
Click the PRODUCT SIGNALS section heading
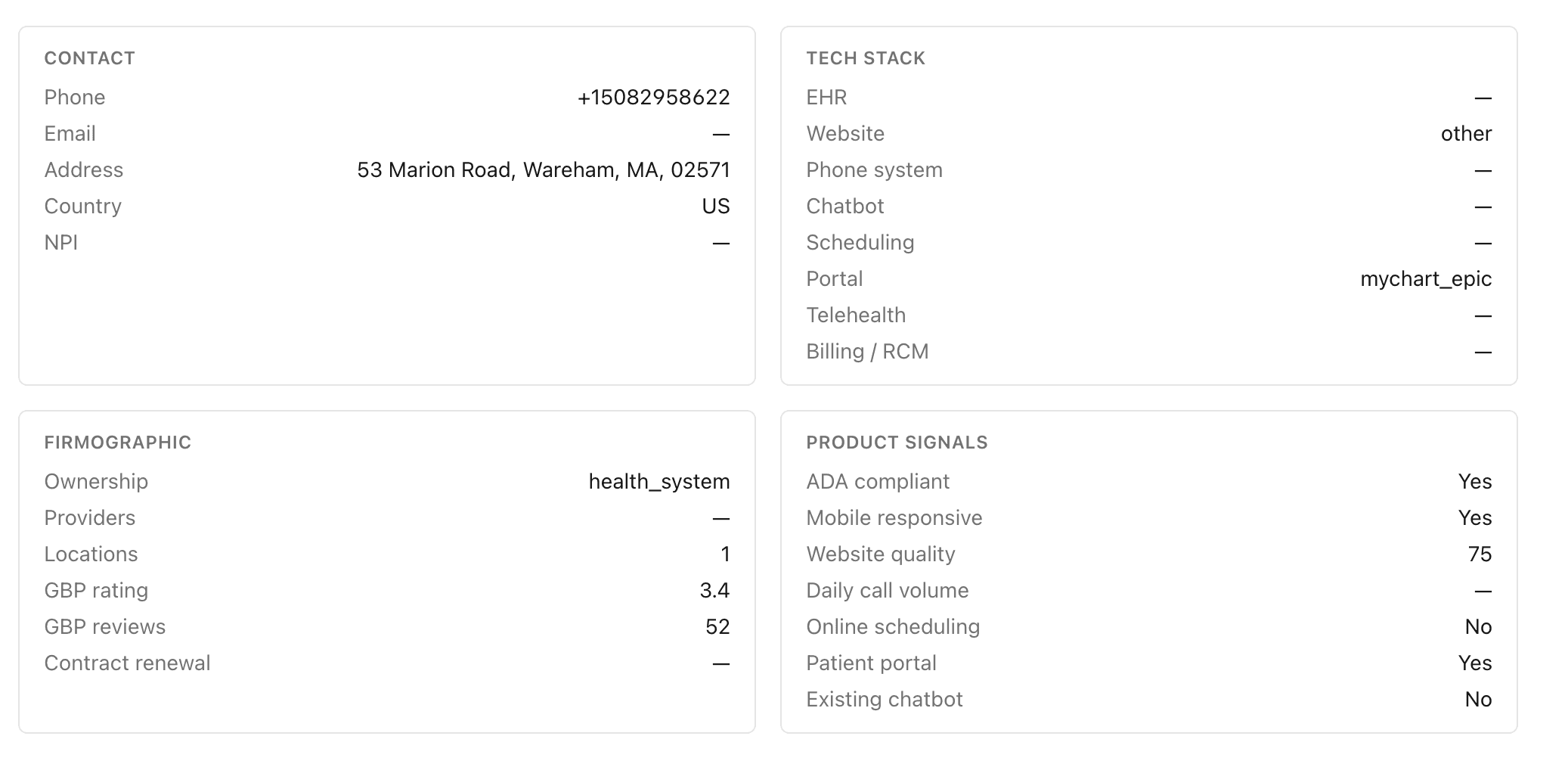click(x=897, y=442)
